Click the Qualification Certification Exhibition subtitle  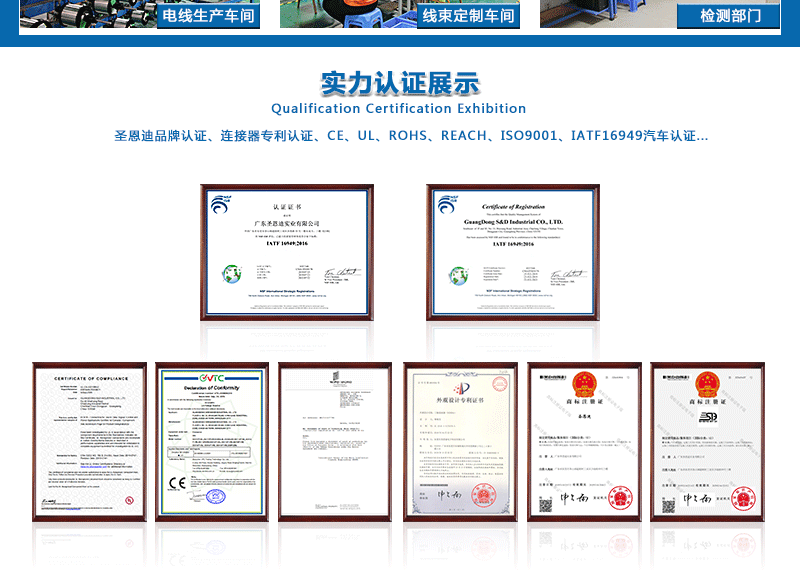click(x=399, y=108)
